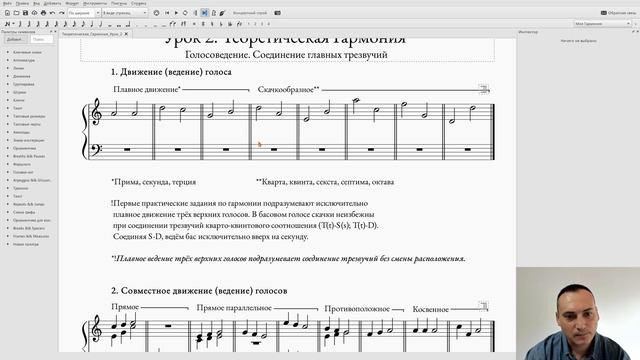
Task: Click the flip direction icon
Action: [239, 24]
